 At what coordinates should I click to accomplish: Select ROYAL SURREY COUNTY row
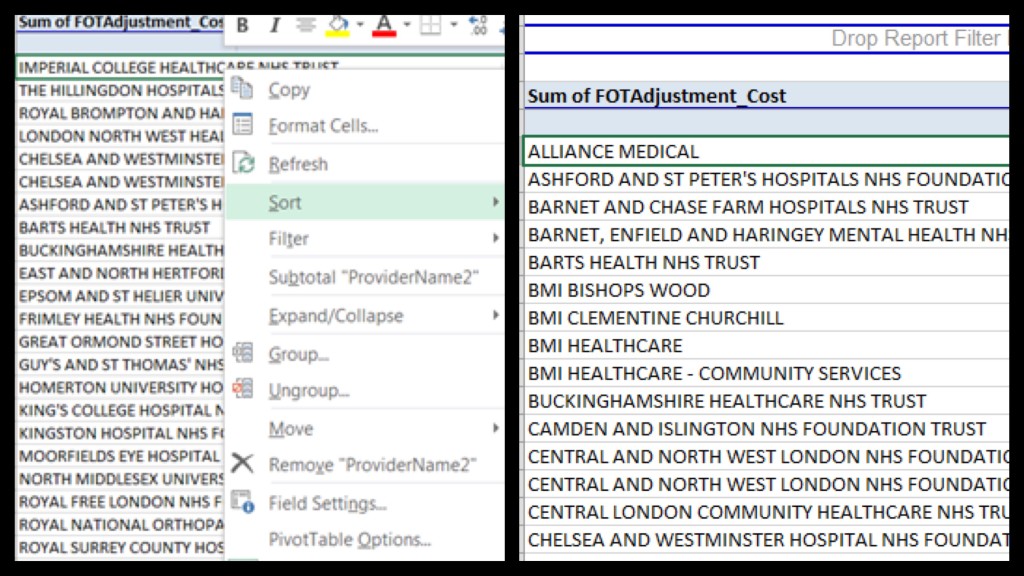121,547
